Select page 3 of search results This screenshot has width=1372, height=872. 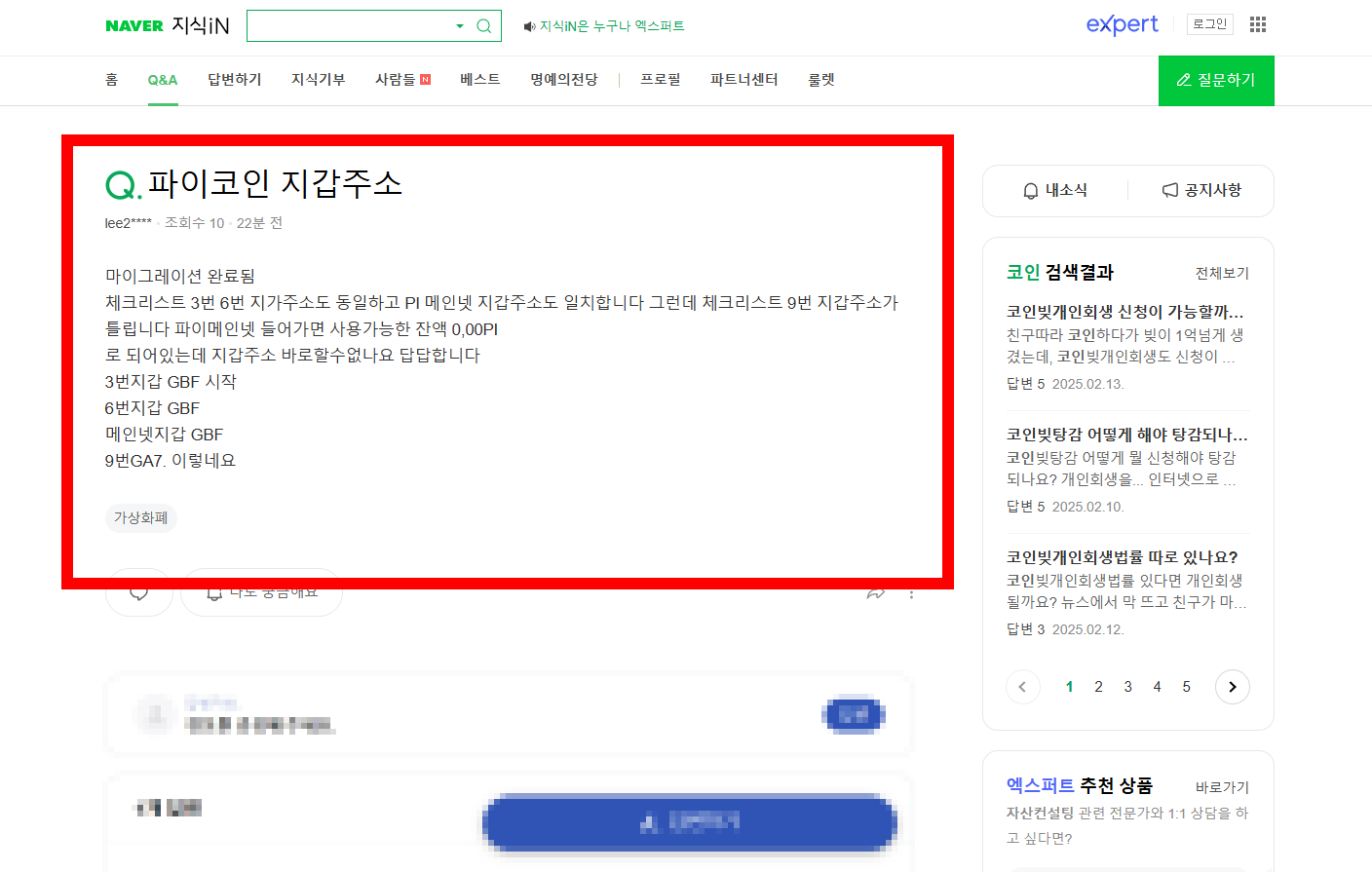[1127, 687]
